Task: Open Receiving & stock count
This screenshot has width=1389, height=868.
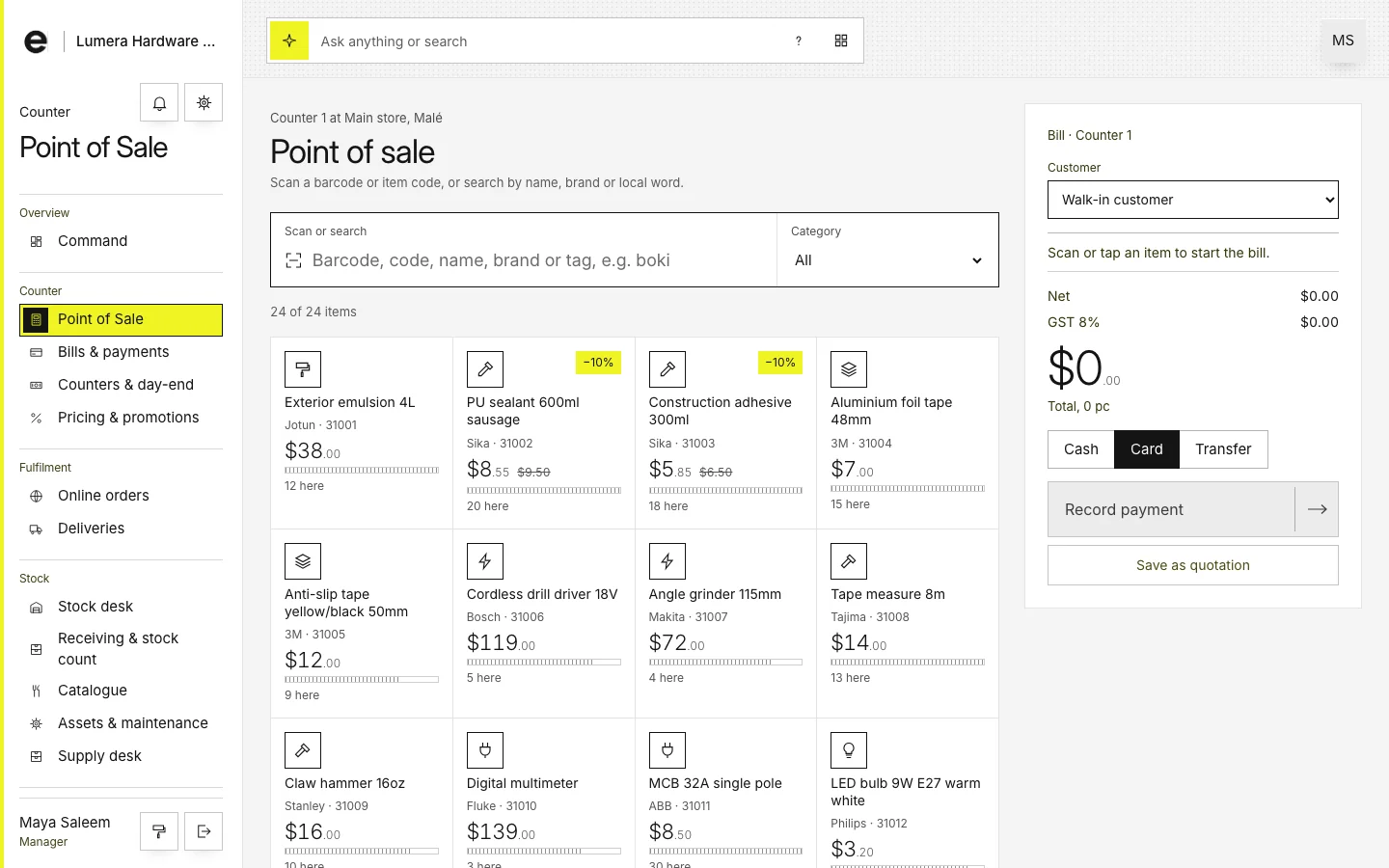Action: click(121, 649)
